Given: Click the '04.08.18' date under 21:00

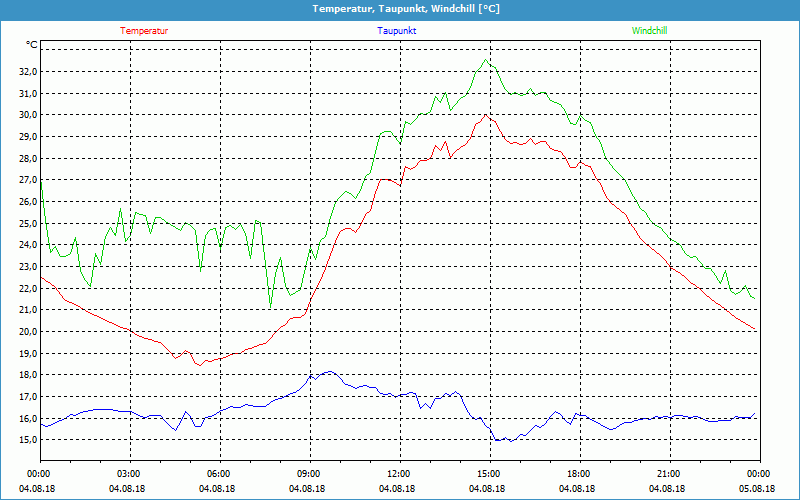Looking at the screenshot, I should coord(666,489).
